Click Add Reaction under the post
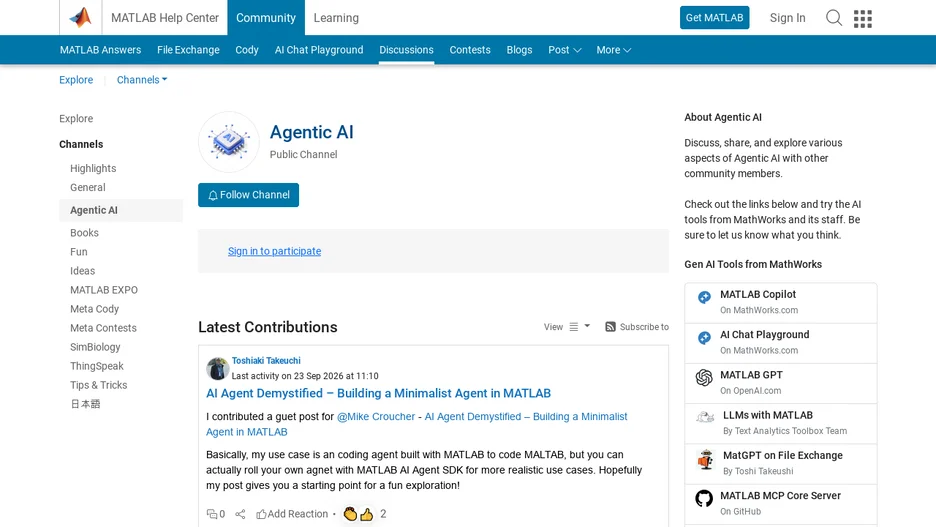936x527 pixels. click(x=292, y=514)
